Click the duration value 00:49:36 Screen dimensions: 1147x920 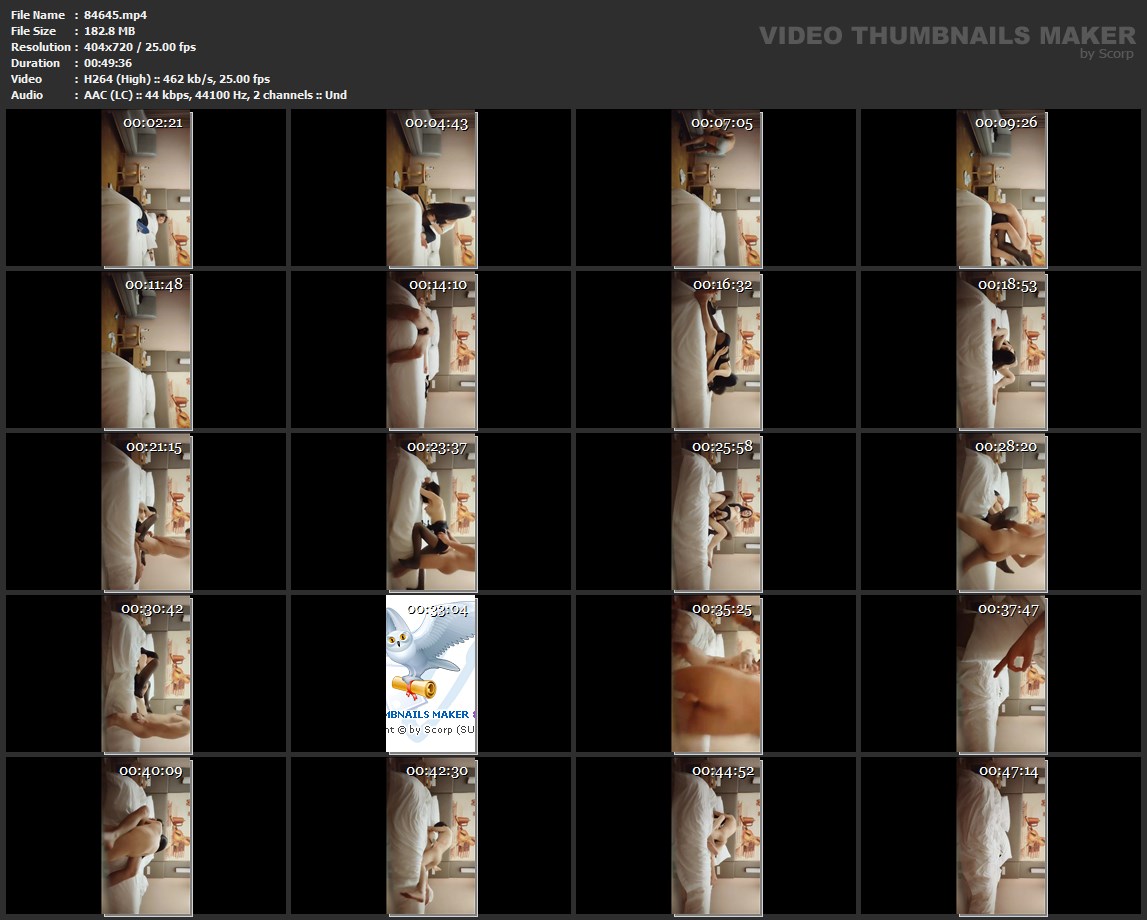(x=108, y=63)
